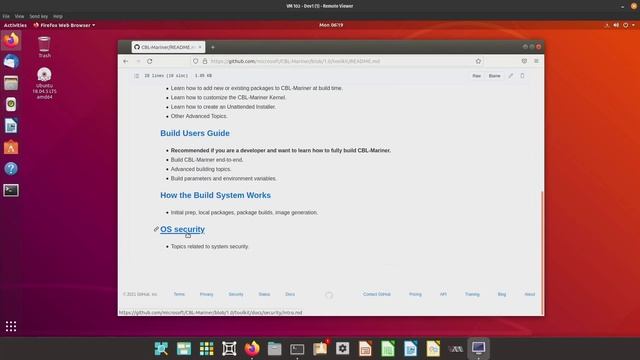Open the colored apps grid in bottom taskbar

[207, 349]
